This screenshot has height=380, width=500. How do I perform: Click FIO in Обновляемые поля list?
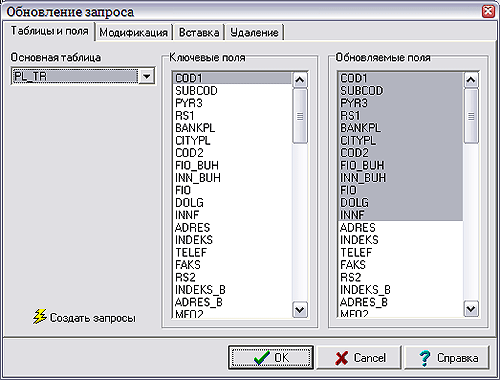click(401, 190)
